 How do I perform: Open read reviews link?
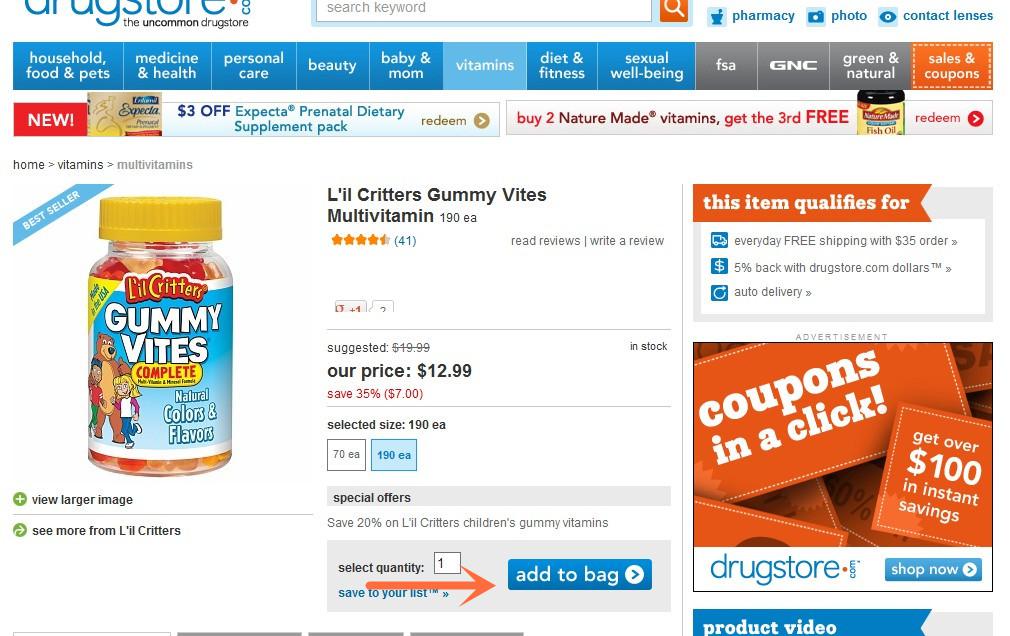545,241
